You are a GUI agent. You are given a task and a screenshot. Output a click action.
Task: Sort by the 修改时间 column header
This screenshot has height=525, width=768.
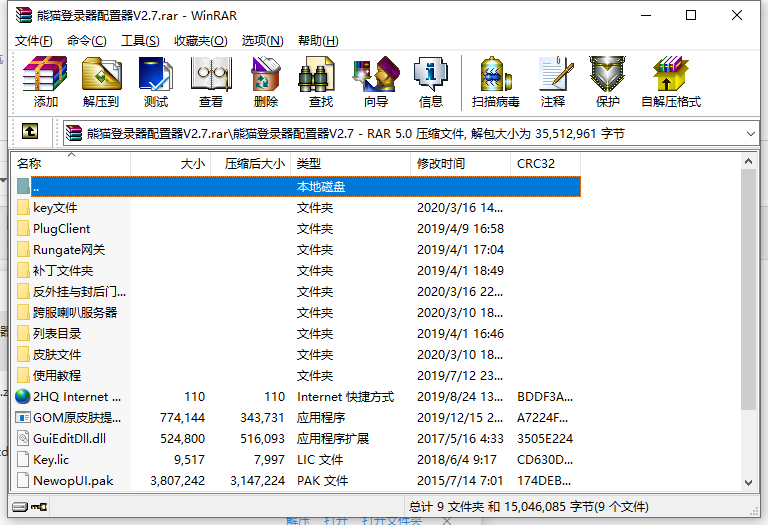(460, 164)
